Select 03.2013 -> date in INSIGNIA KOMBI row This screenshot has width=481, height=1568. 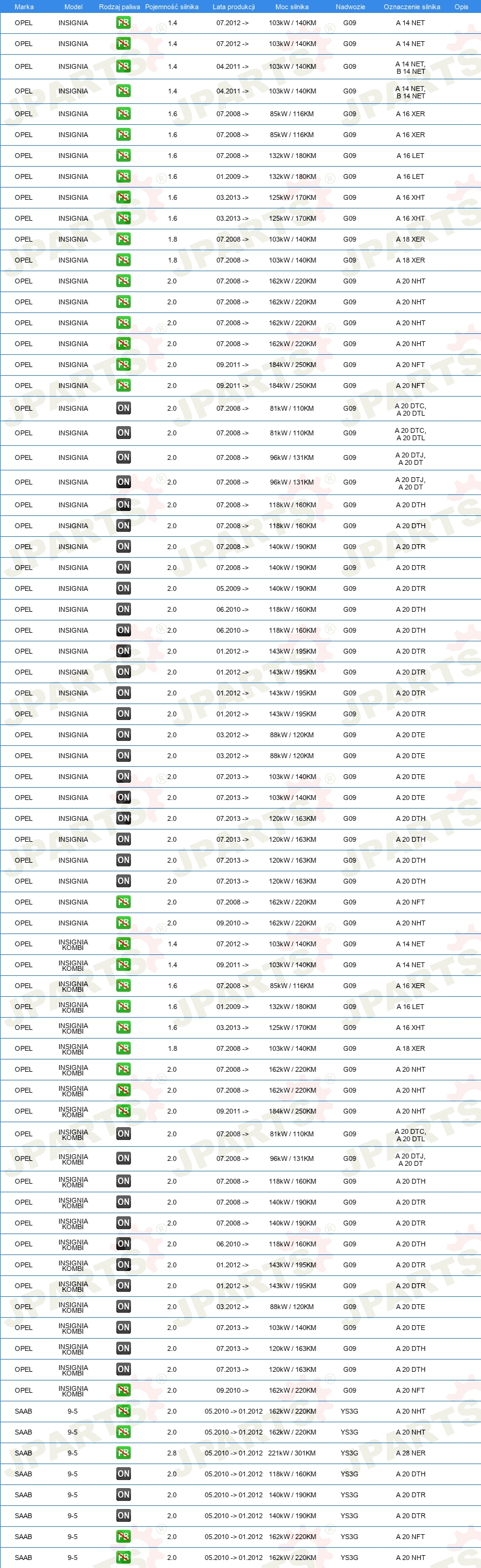point(233,1028)
